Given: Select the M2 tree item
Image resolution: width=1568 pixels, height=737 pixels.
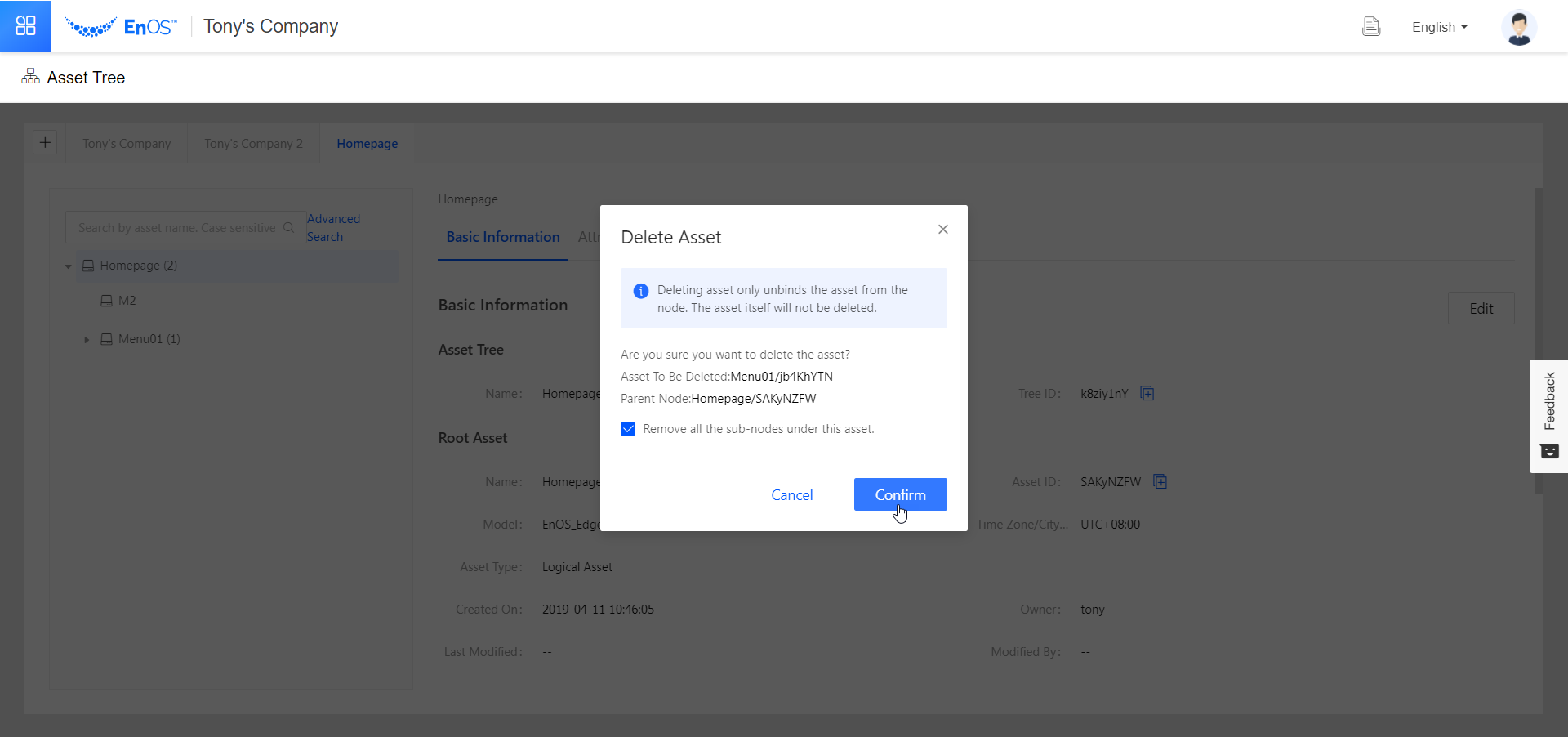Looking at the screenshot, I should click(127, 301).
